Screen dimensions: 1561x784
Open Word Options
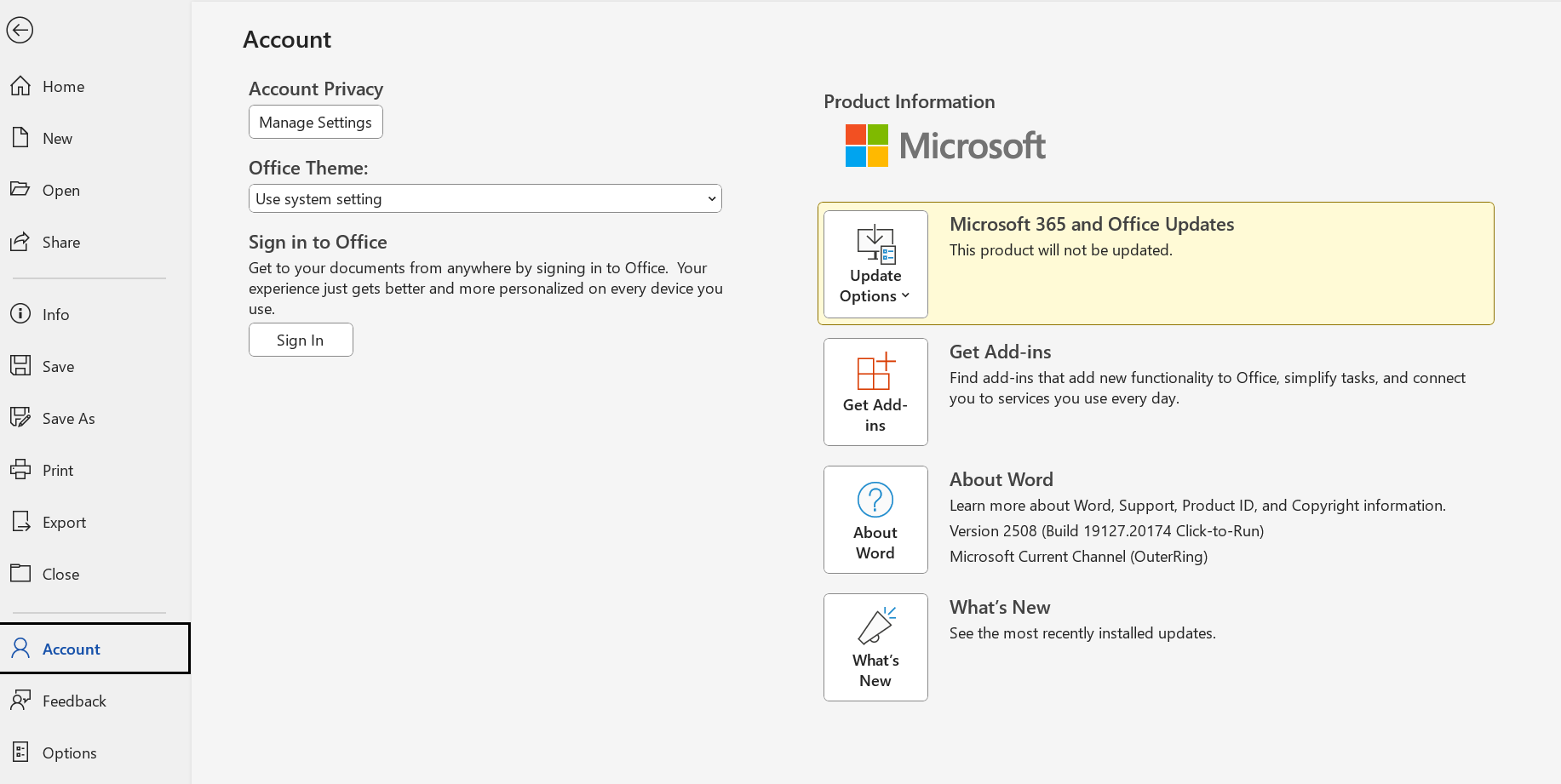[20, 753]
